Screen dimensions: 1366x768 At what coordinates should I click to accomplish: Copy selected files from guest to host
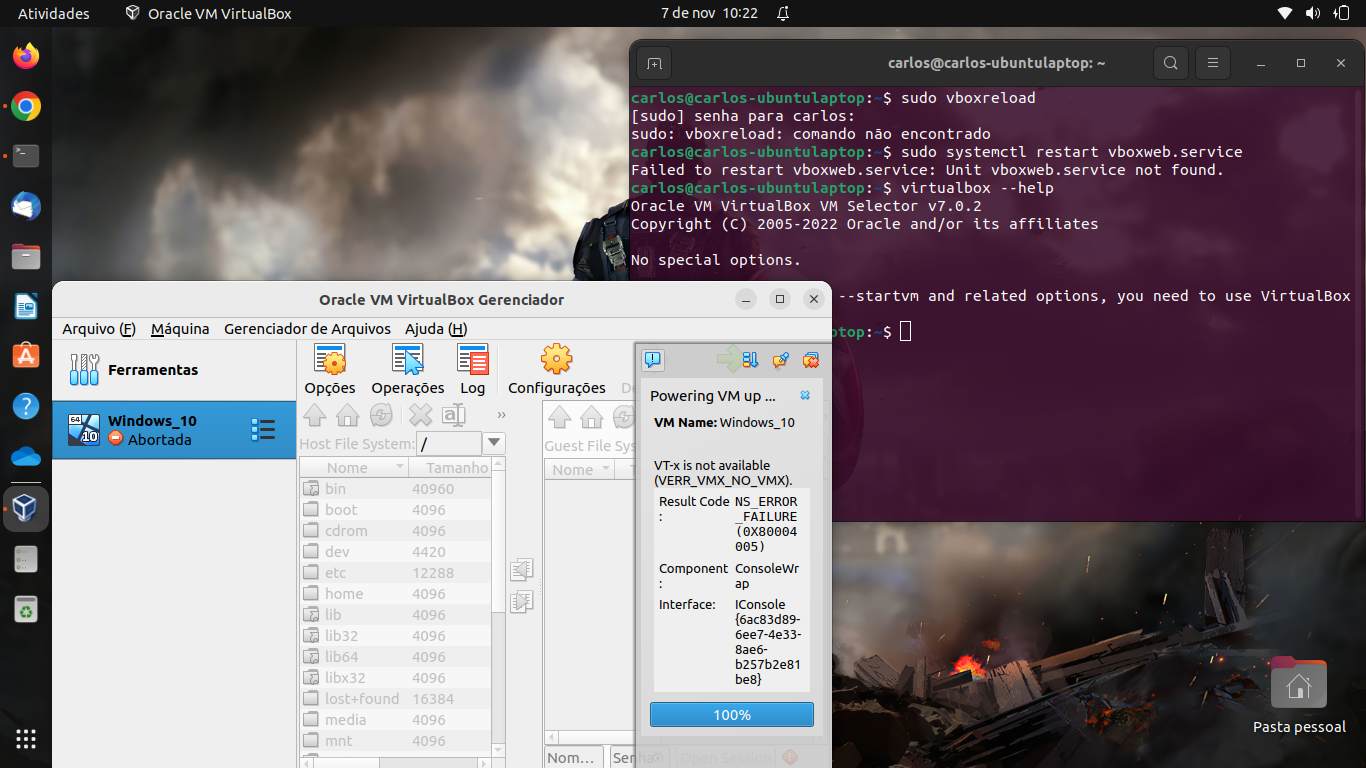[x=521, y=570]
